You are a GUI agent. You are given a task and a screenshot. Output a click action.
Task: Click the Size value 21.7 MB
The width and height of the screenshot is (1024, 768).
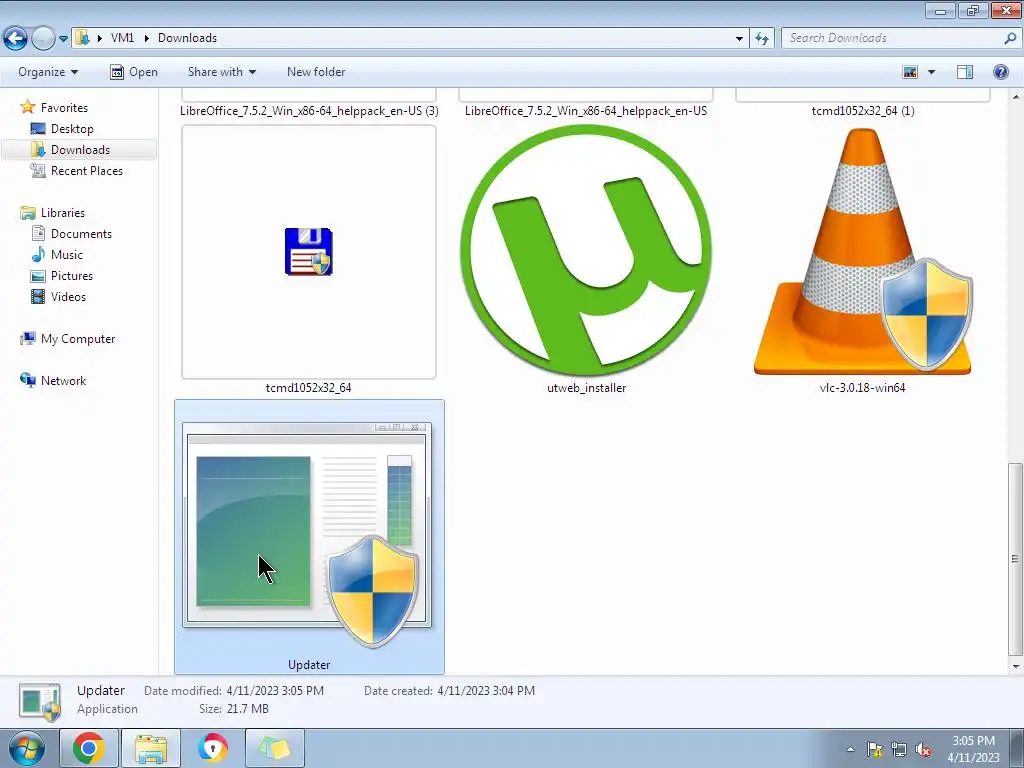click(x=248, y=709)
